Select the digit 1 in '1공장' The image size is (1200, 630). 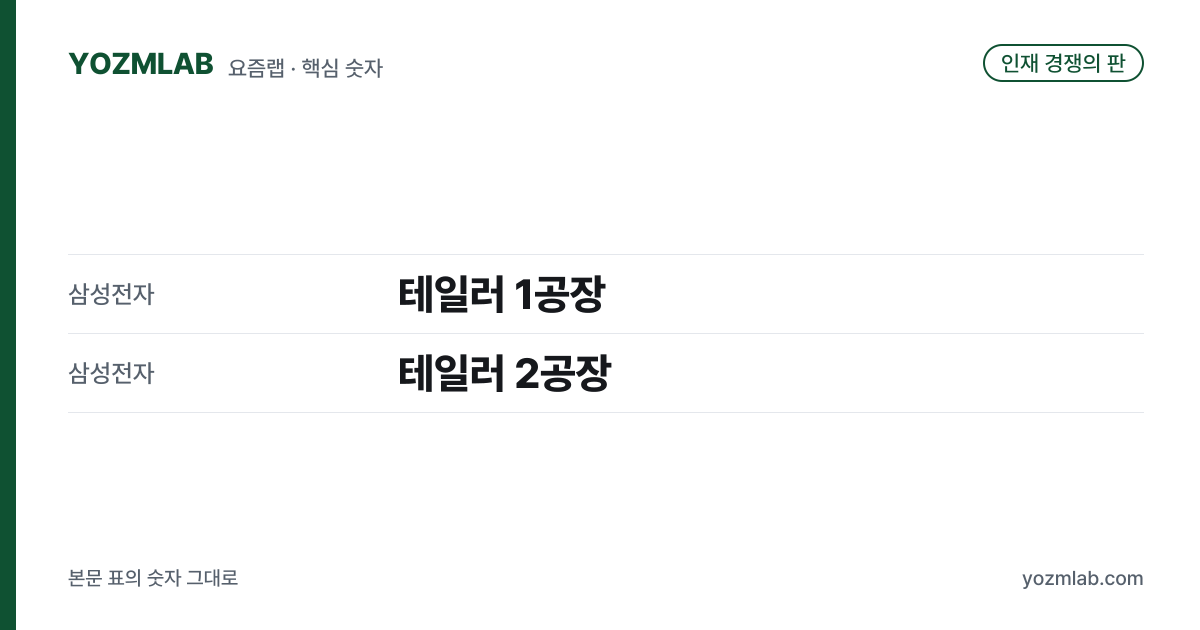(523, 295)
